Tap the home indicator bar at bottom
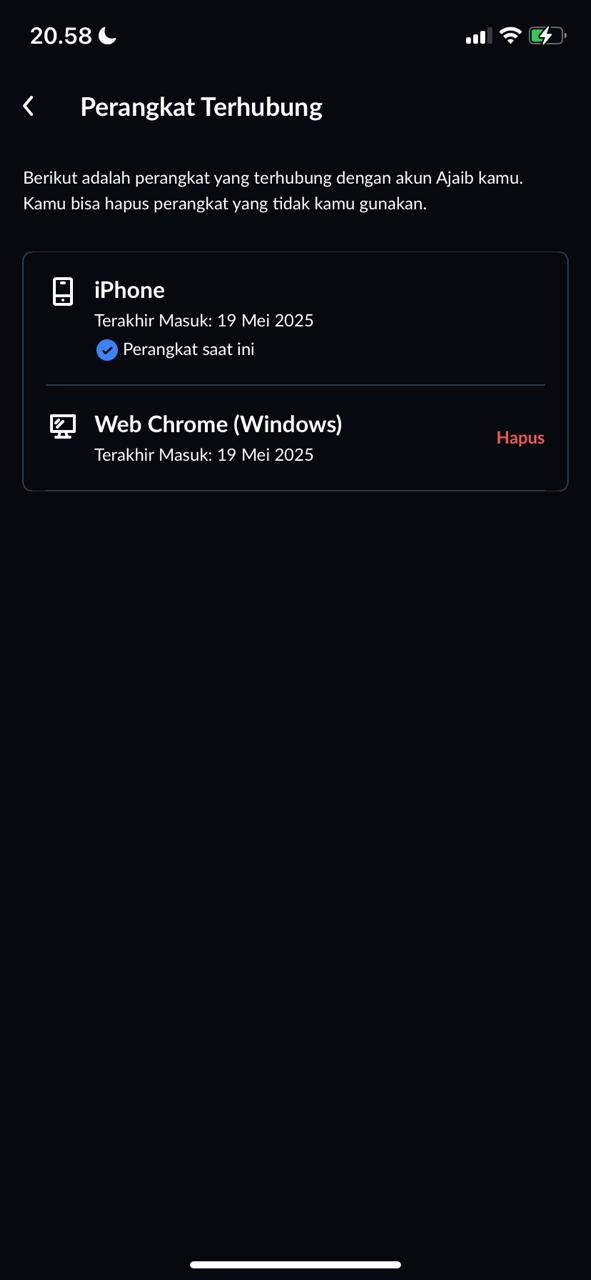This screenshot has width=591, height=1280. 295,1265
